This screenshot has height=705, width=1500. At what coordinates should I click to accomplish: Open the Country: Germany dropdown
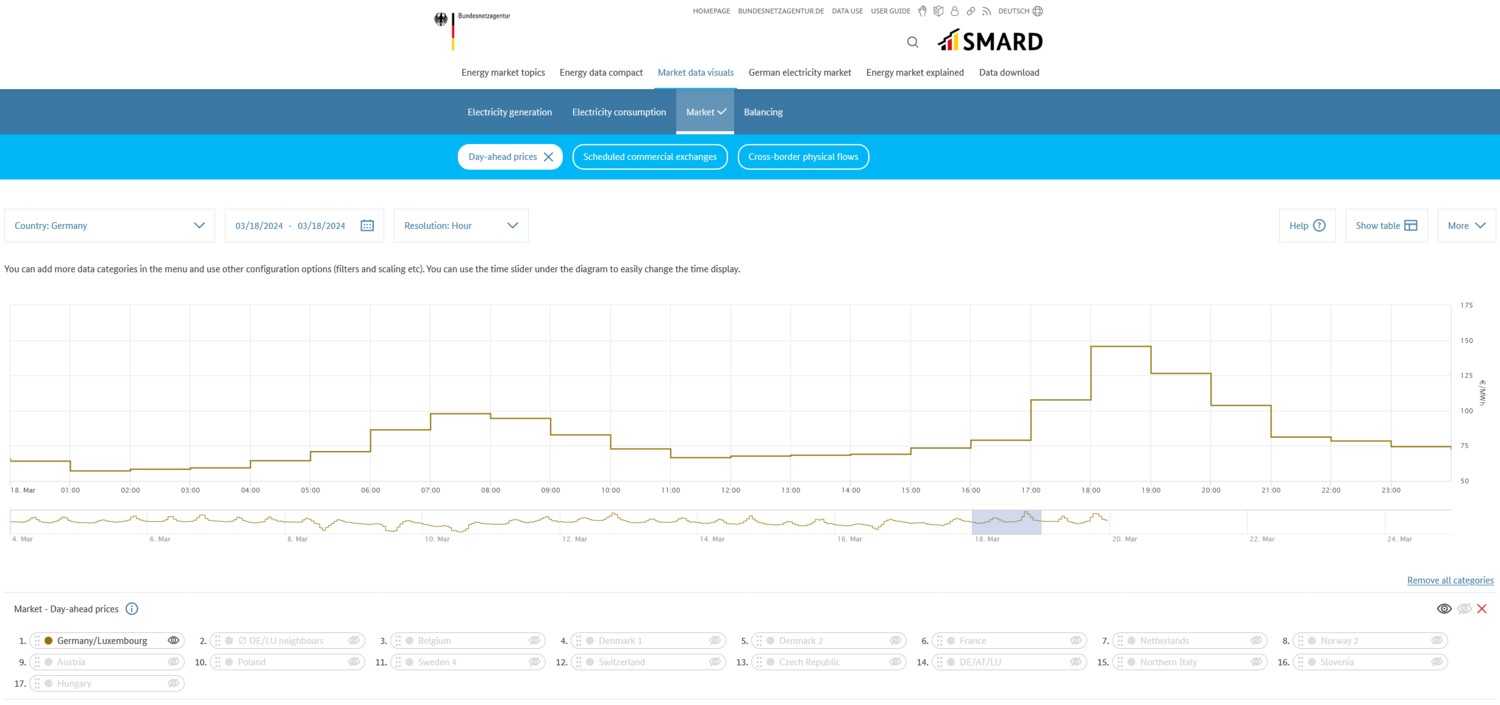tap(110, 226)
